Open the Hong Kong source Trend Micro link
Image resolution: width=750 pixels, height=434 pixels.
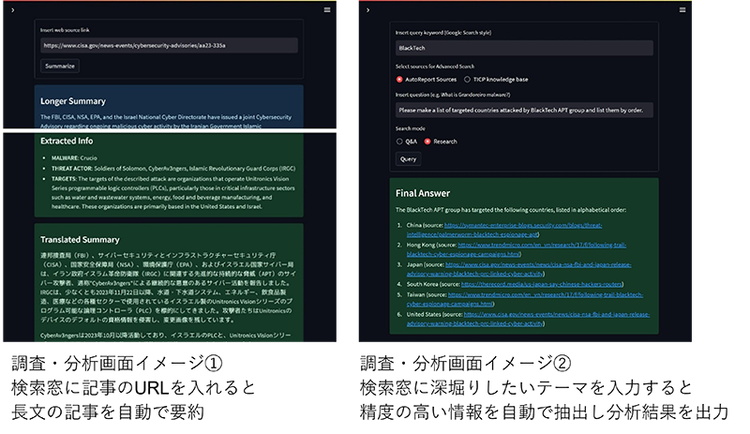click(x=516, y=249)
